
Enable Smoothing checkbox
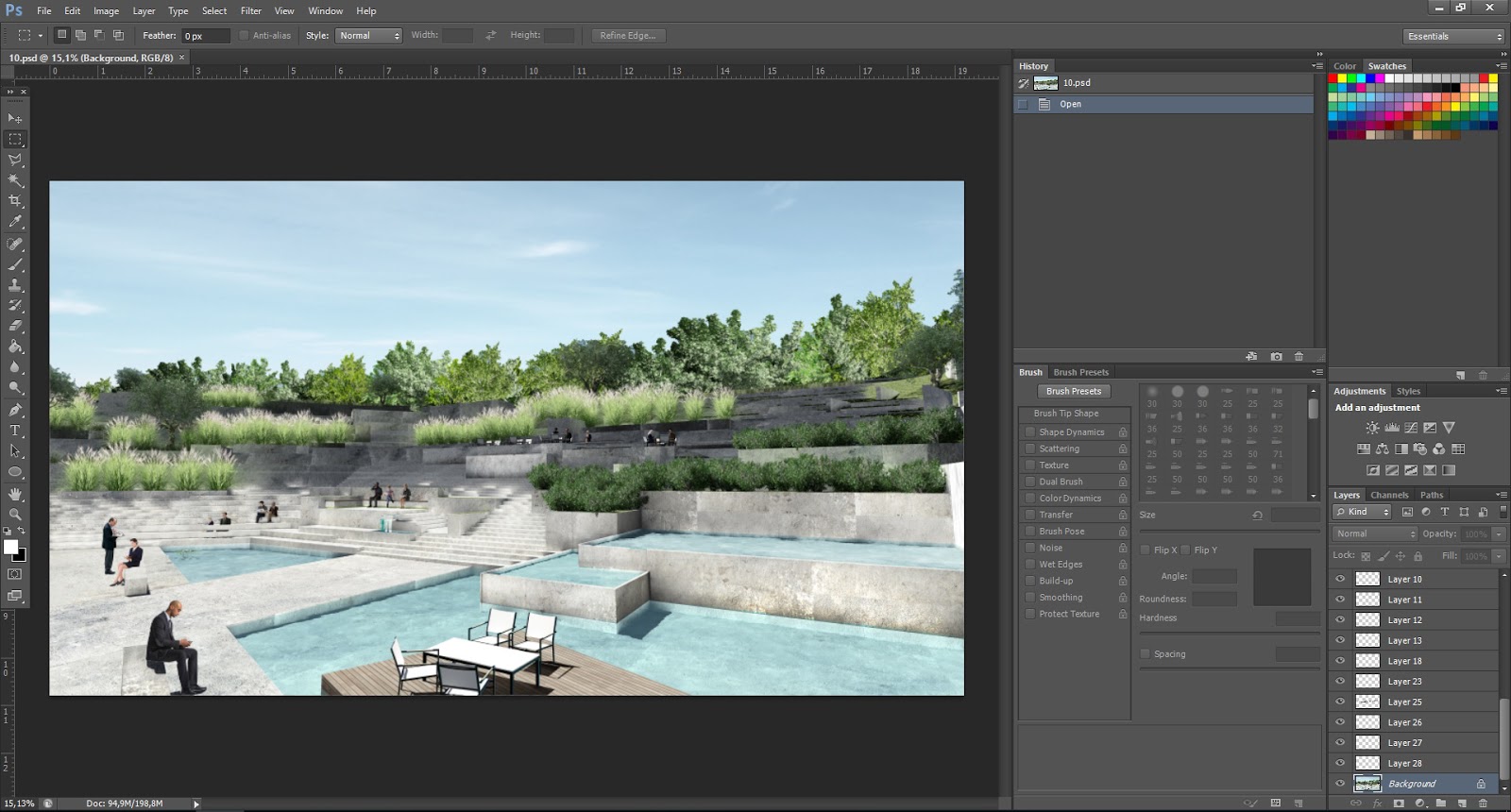click(x=1030, y=598)
